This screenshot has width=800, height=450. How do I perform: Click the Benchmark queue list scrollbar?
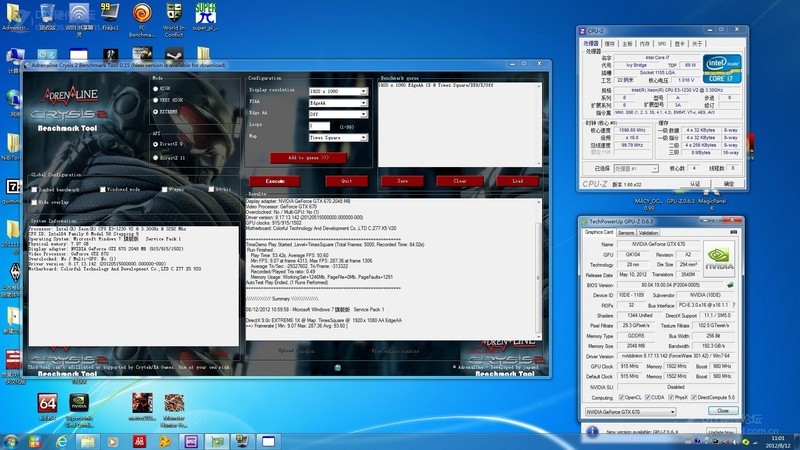tap(539, 124)
